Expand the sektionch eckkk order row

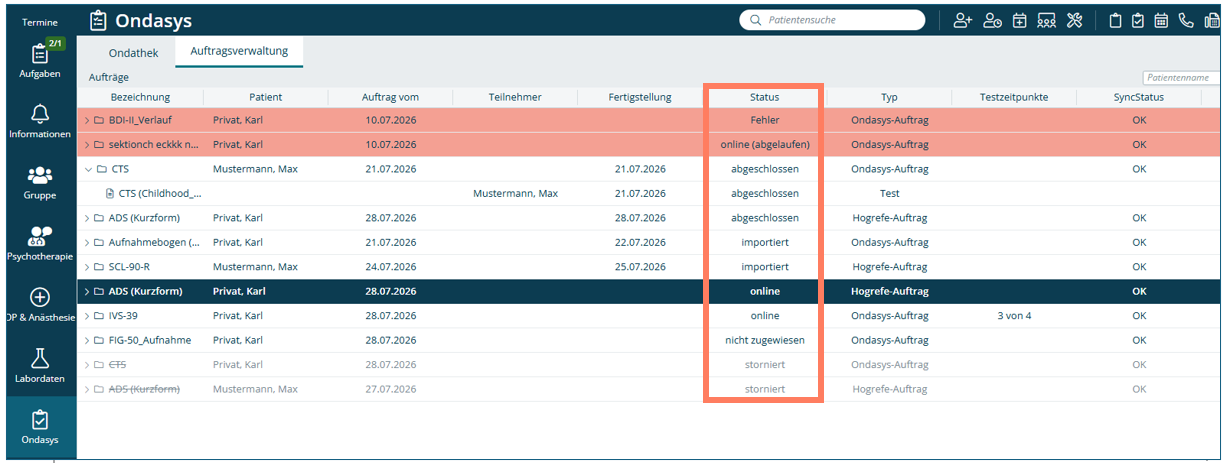86,145
